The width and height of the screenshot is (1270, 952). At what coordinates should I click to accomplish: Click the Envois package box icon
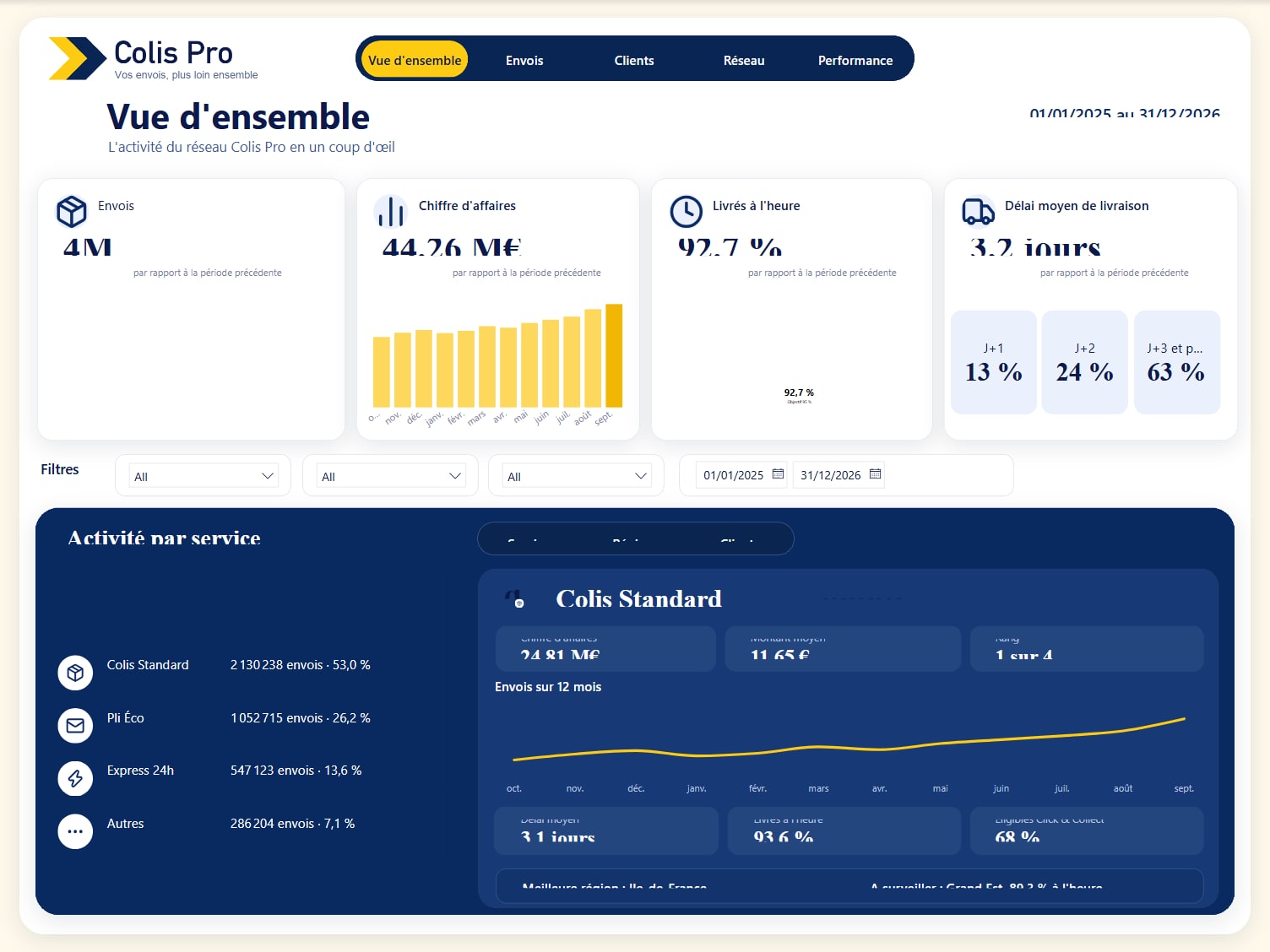[72, 211]
